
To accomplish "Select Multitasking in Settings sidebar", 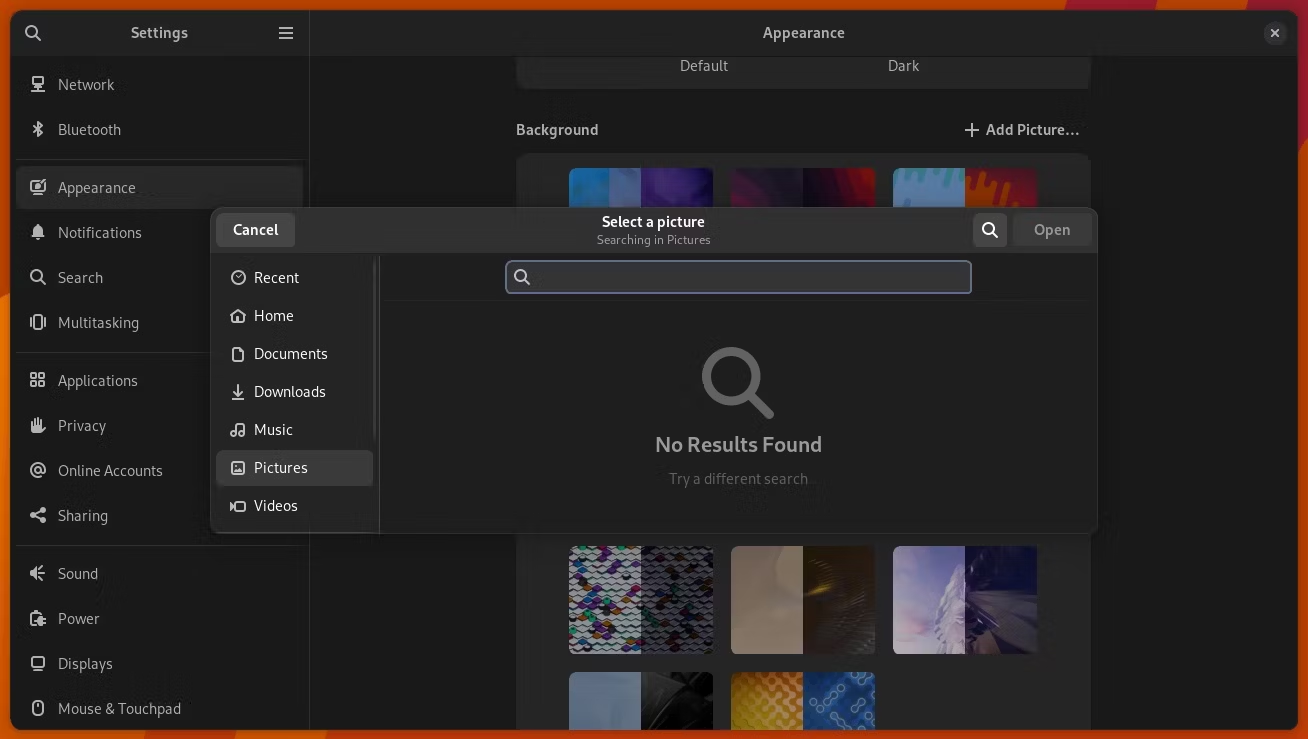I will (115, 323).
